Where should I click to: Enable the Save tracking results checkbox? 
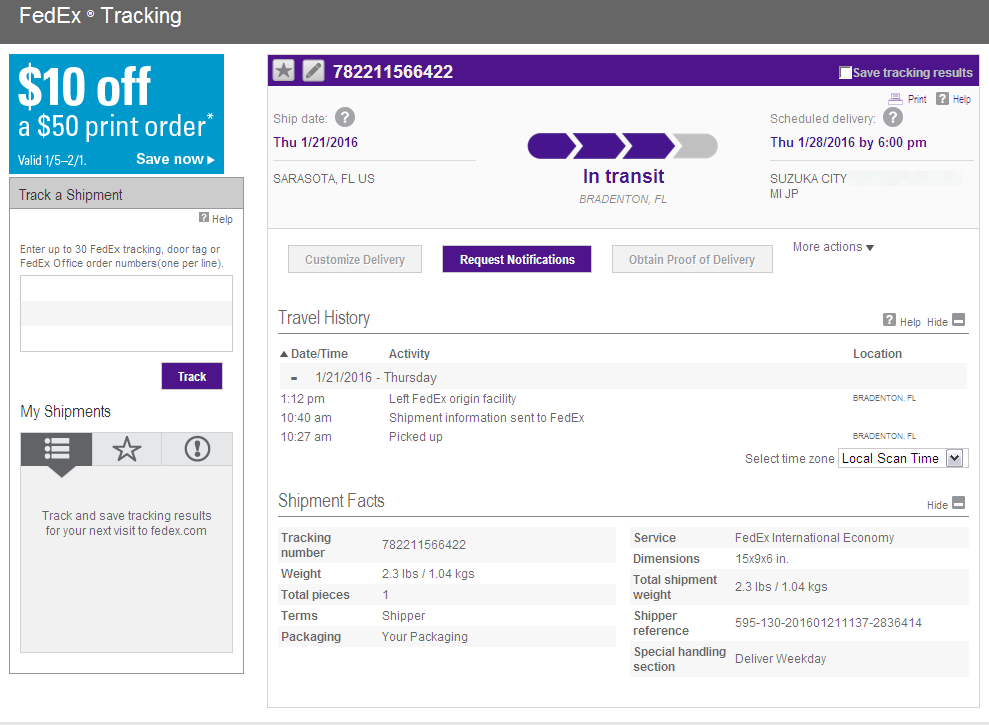pyautogui.click(x=845, y=72)
